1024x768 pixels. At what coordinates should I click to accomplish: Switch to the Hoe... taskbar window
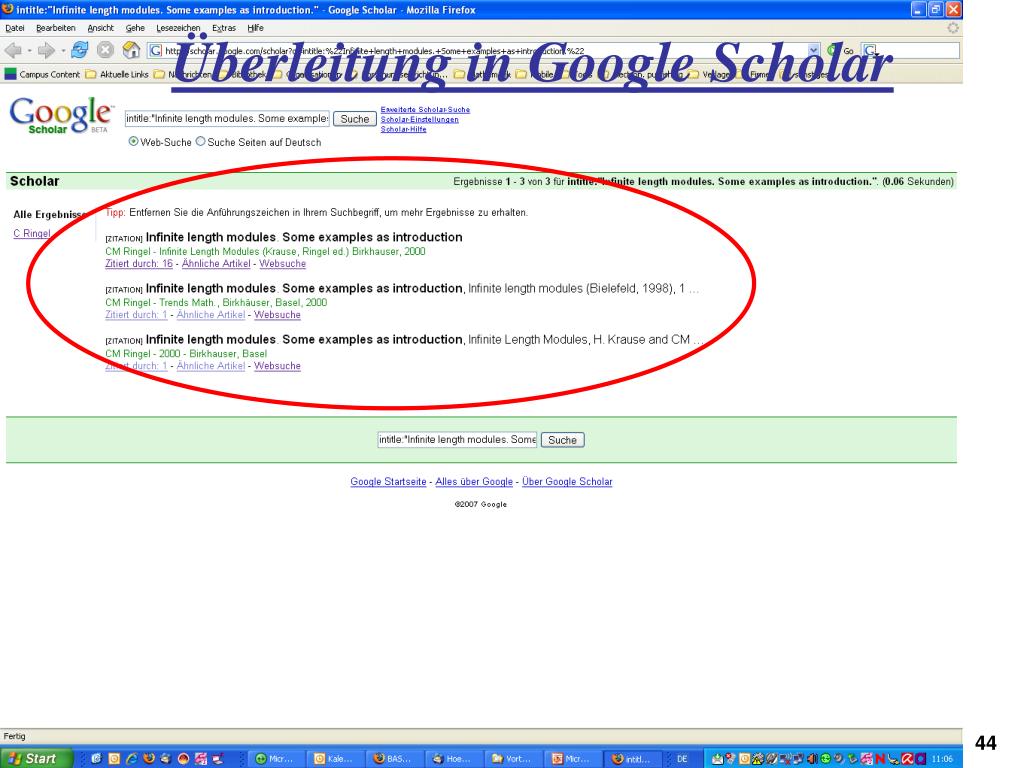coord(454,759)
